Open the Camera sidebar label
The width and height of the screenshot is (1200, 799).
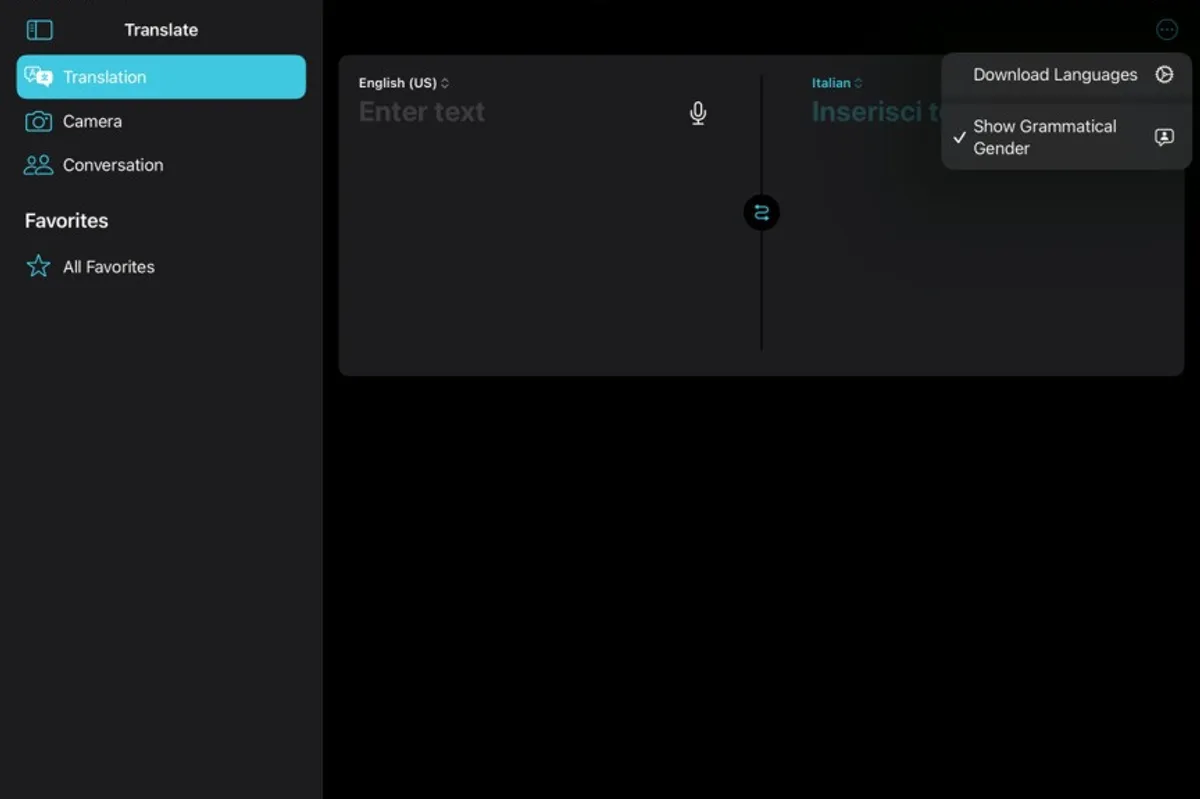coord(92,121)
